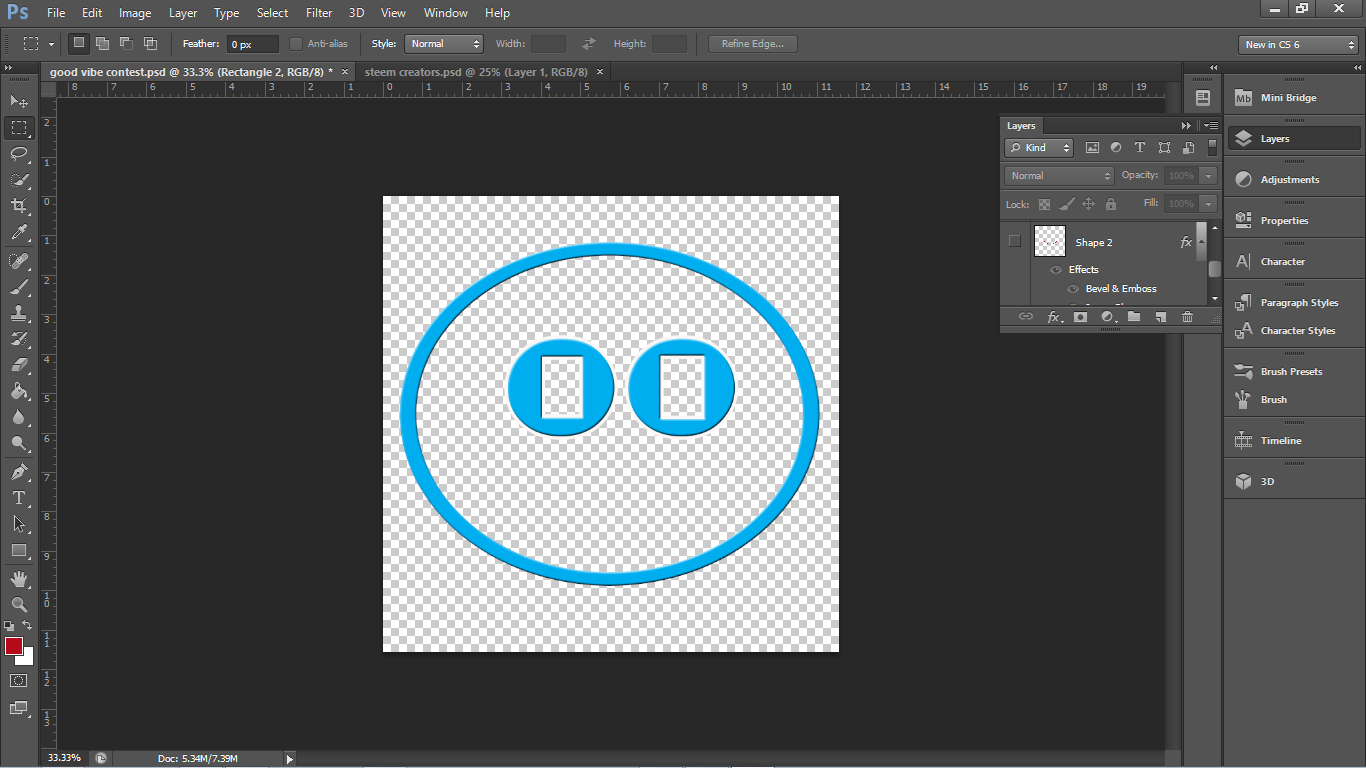This screenshot has height=768, width=1366.
Task: Select the Lasso tool
Action: (x=19, y=154)
